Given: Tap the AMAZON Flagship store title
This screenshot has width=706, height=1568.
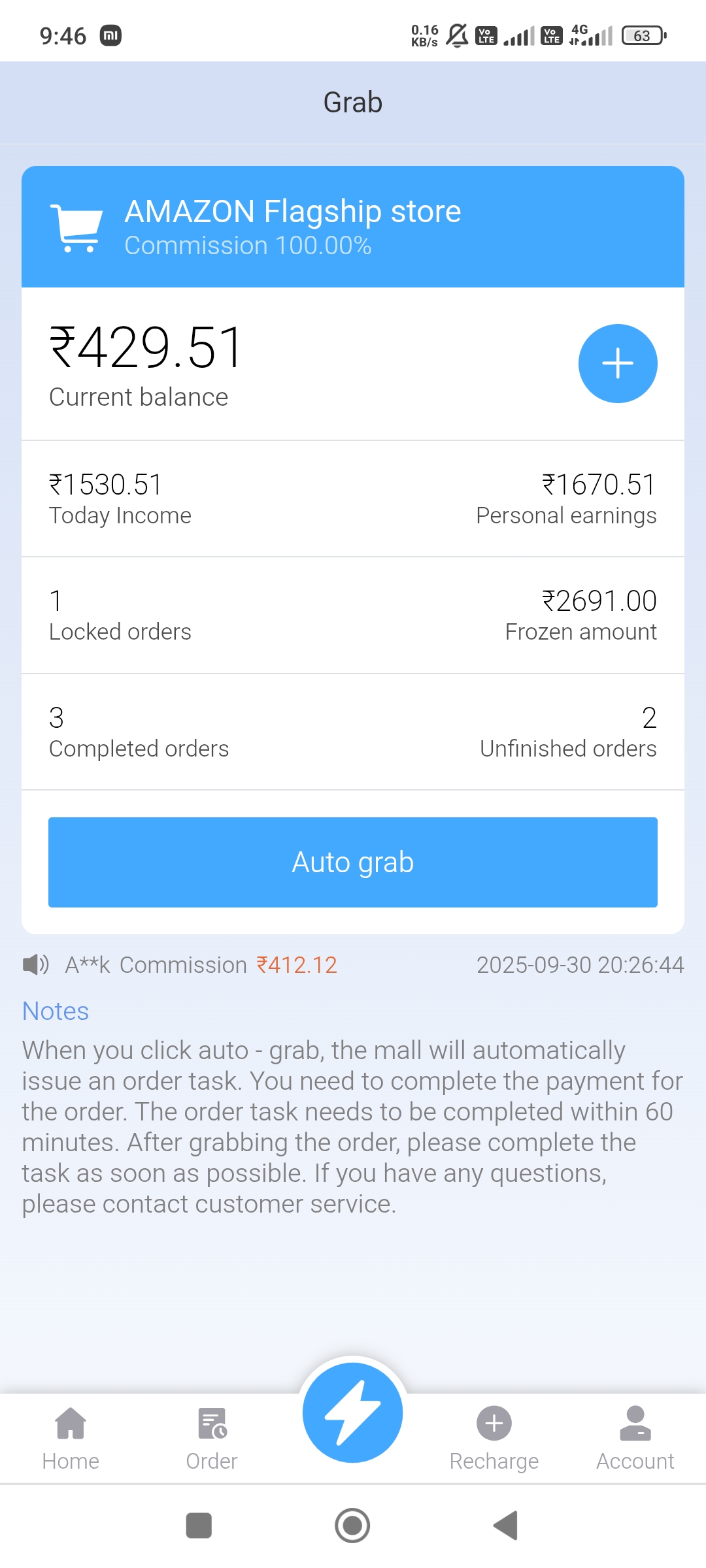Looking at the screenshot, I should click(293, 212).
